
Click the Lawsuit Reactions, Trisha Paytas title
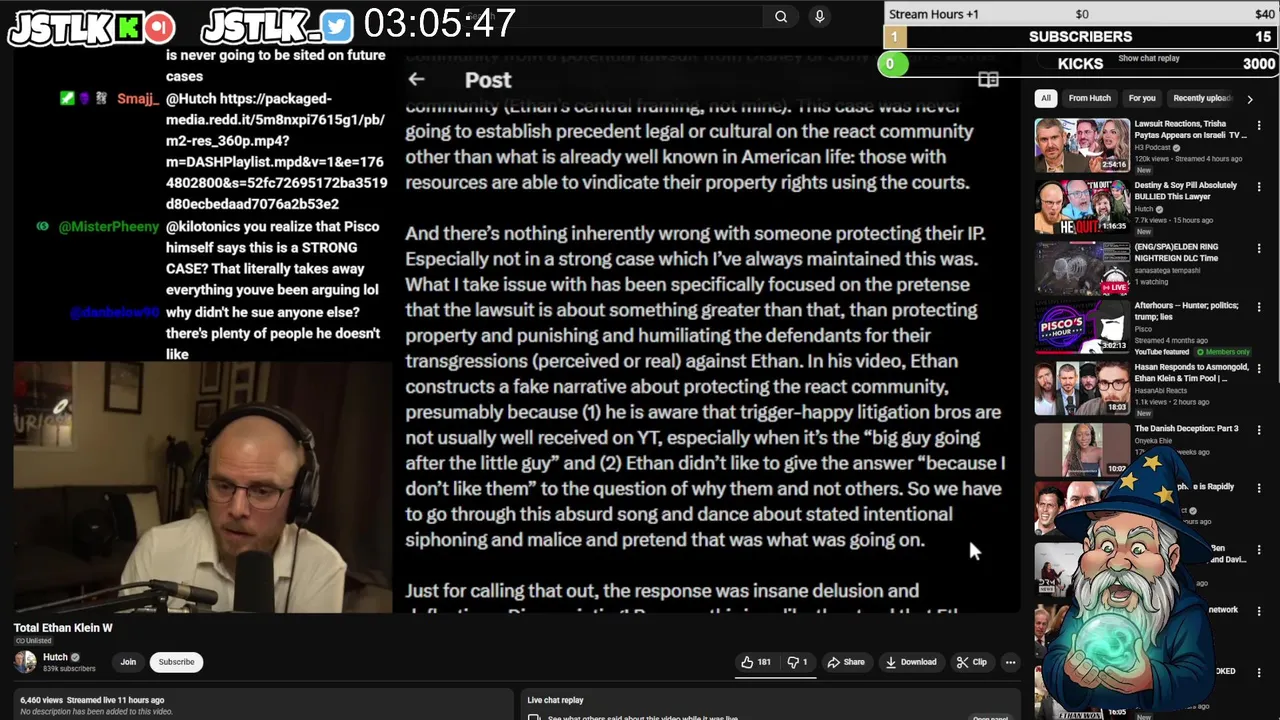coord(1190,129)
